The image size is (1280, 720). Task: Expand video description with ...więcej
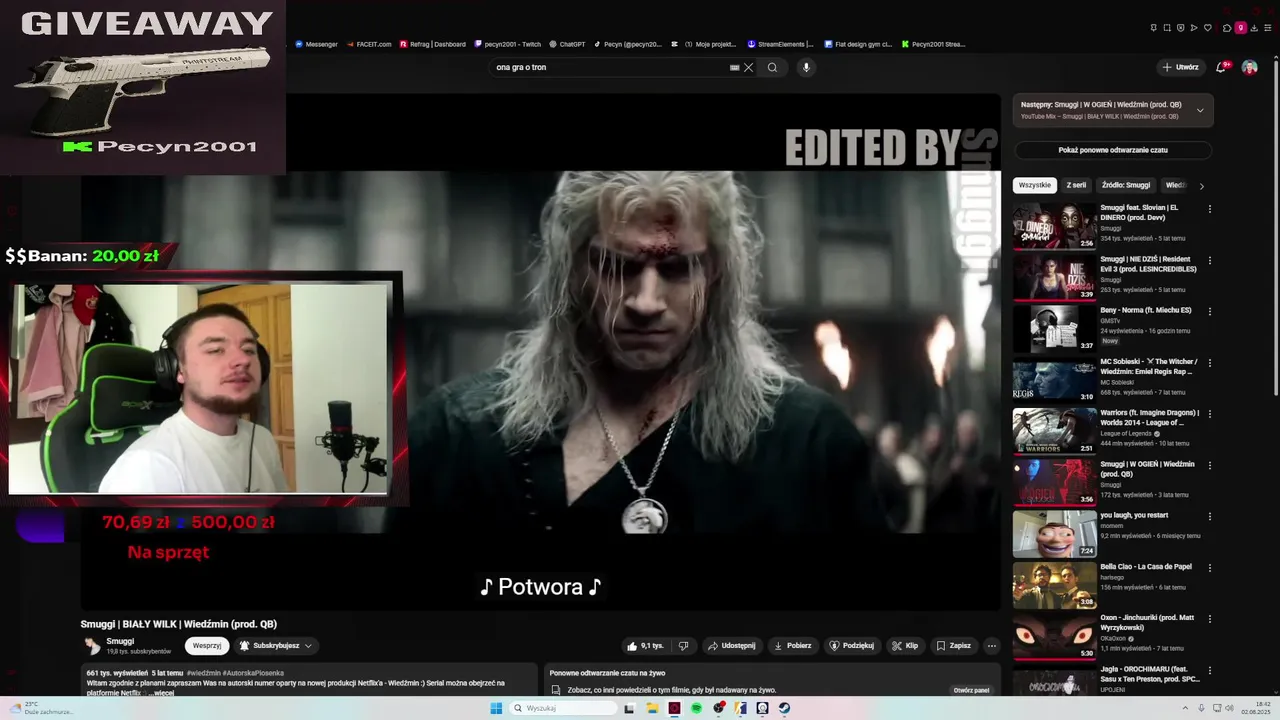point(162,692)
